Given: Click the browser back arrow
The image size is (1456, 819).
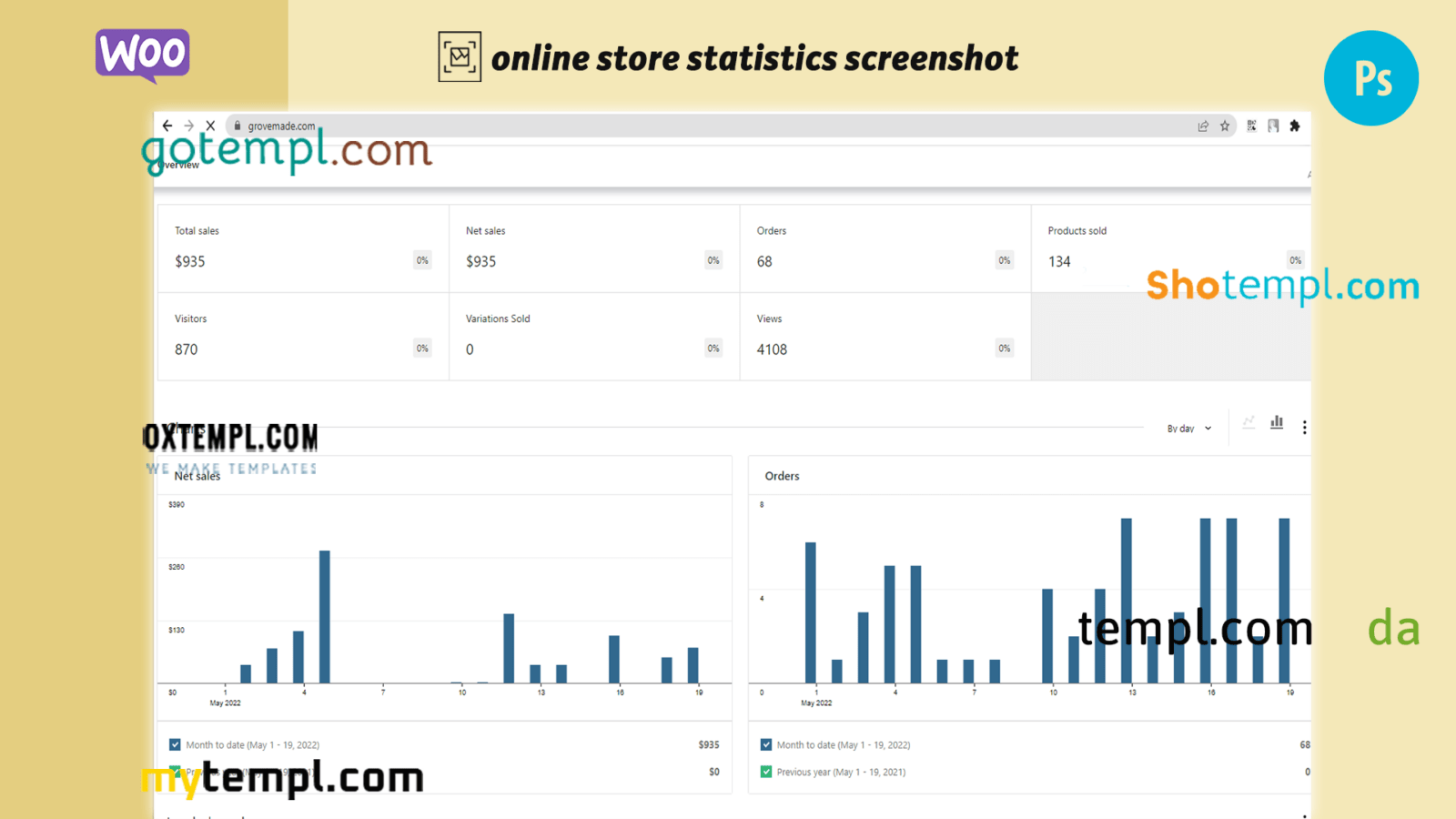Looking at the screenshot, I should (167, 126).
